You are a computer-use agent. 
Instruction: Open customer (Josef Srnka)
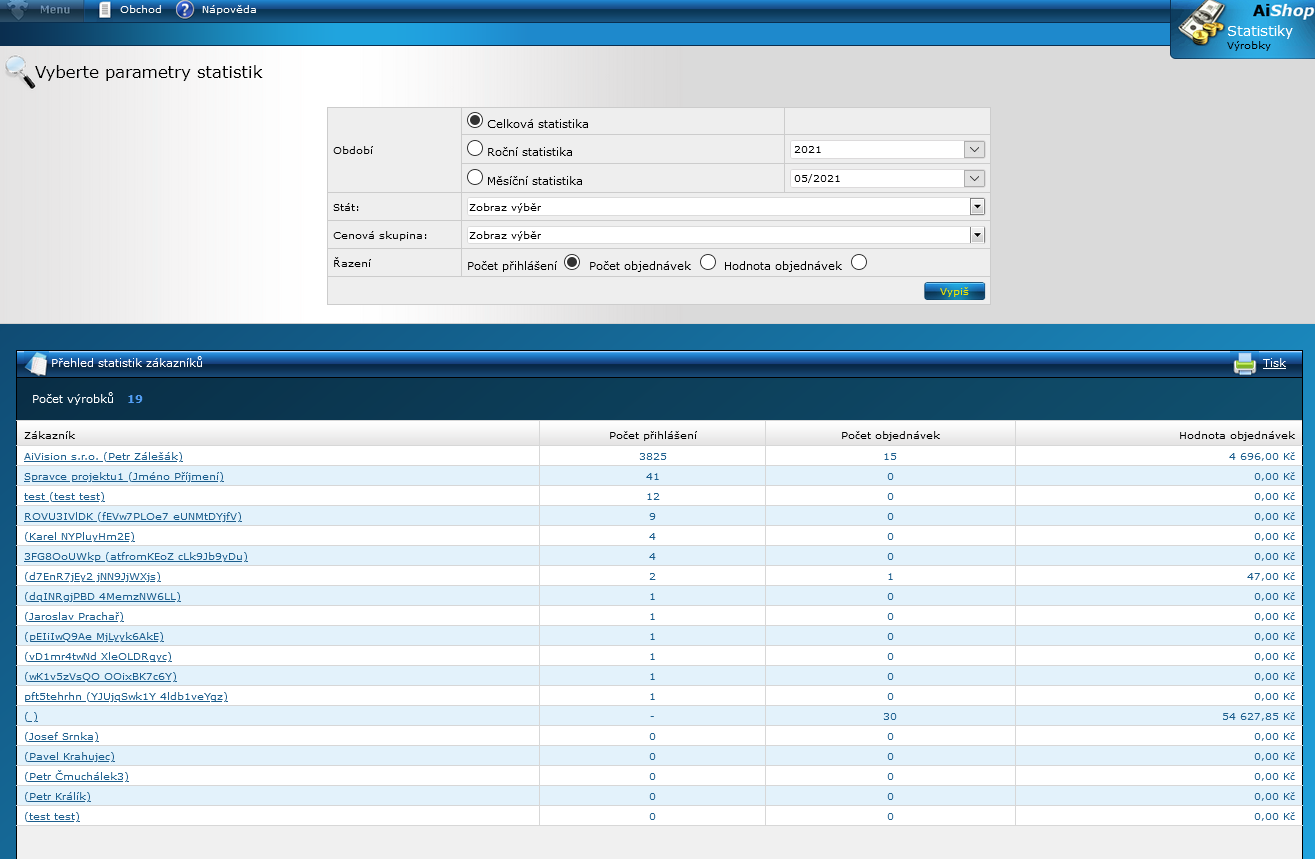coord(61,736)
